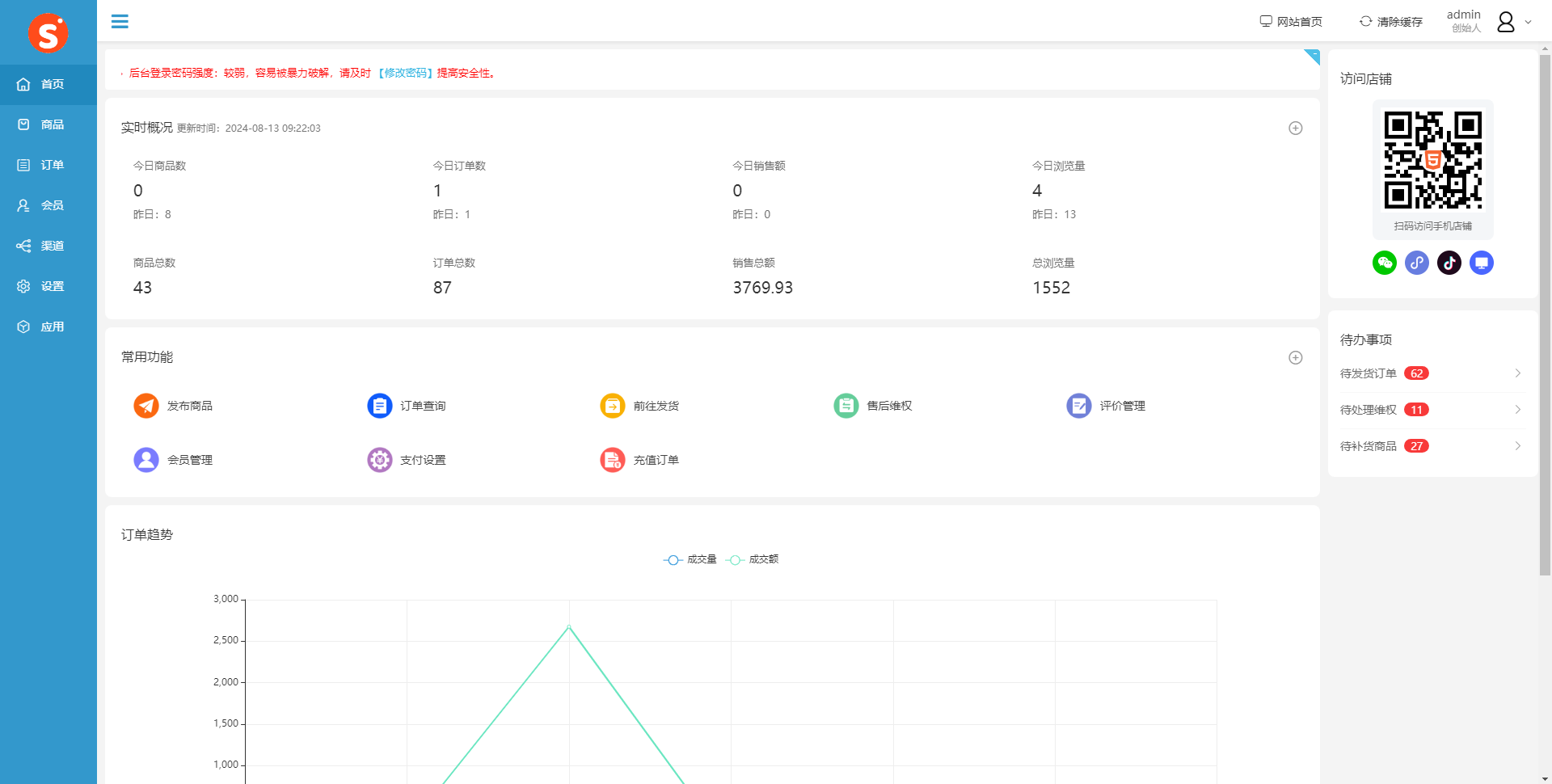Click the red 11 badge

[1416, 410]
